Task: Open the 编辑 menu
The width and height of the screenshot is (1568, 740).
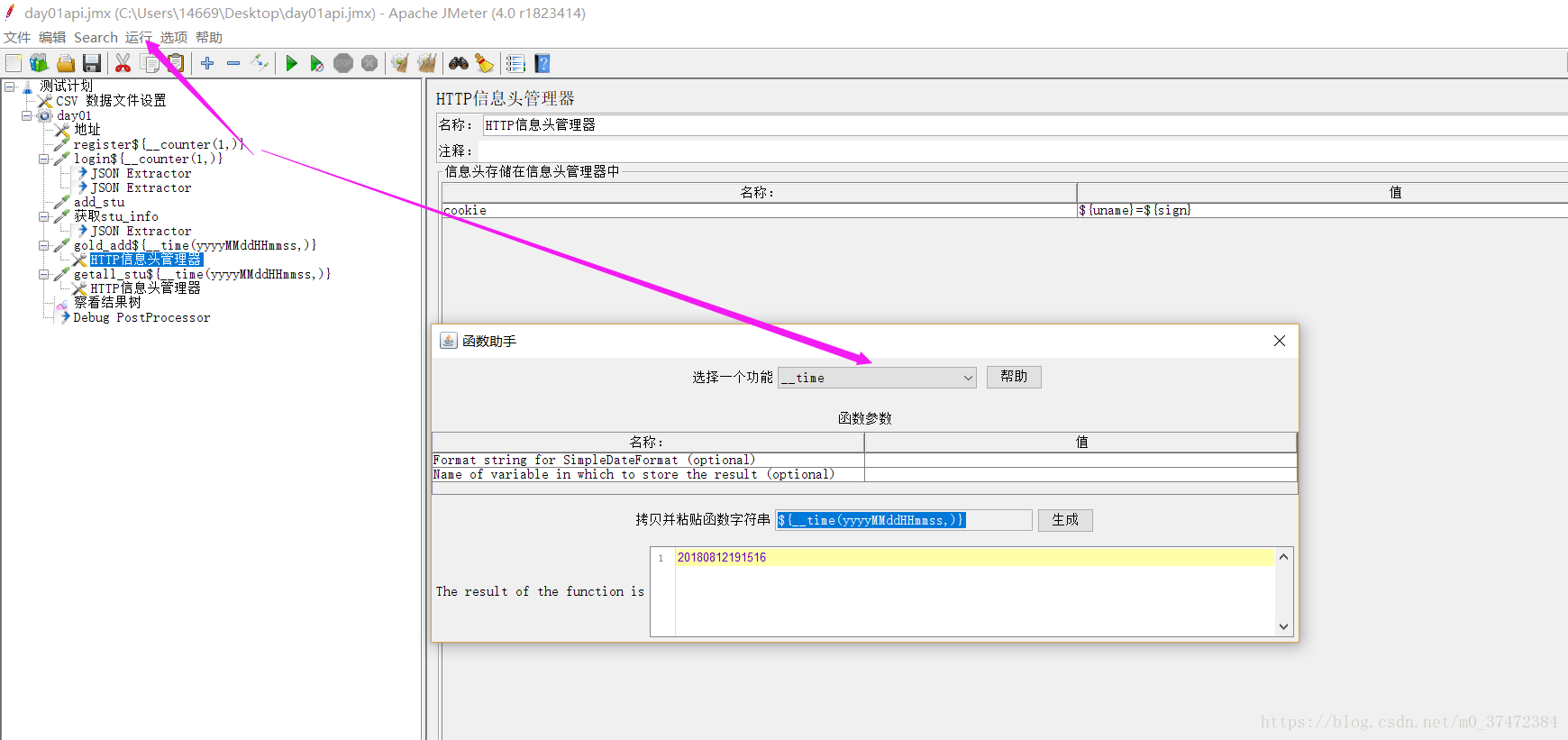Action: click(x=52, y=38)
